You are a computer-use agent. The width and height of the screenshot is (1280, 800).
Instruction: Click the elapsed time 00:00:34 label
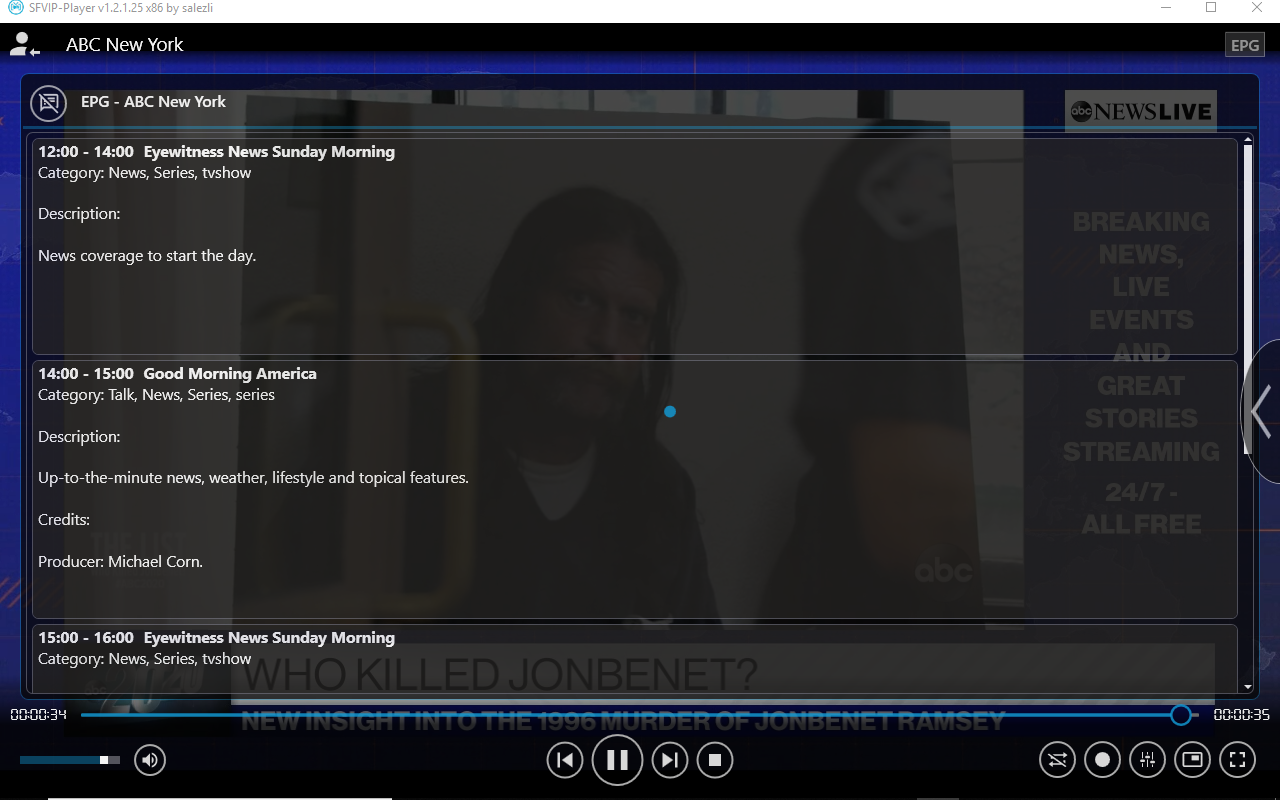pos(38,715)
